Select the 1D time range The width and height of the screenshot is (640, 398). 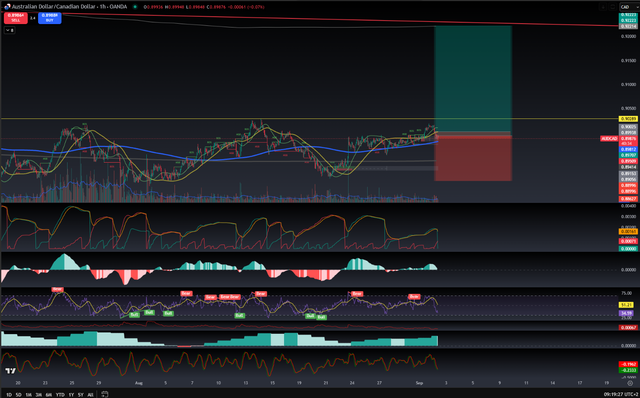(x=9, y=394)
